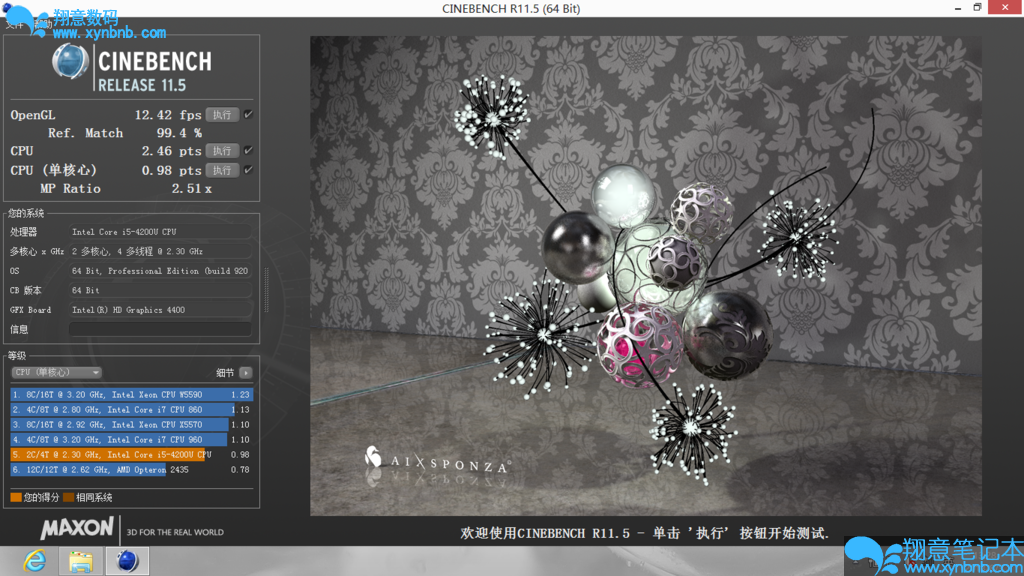1024x576 pixels.
Task: Open File Explorer from the taskbar
Action: (x=80, y=562)
